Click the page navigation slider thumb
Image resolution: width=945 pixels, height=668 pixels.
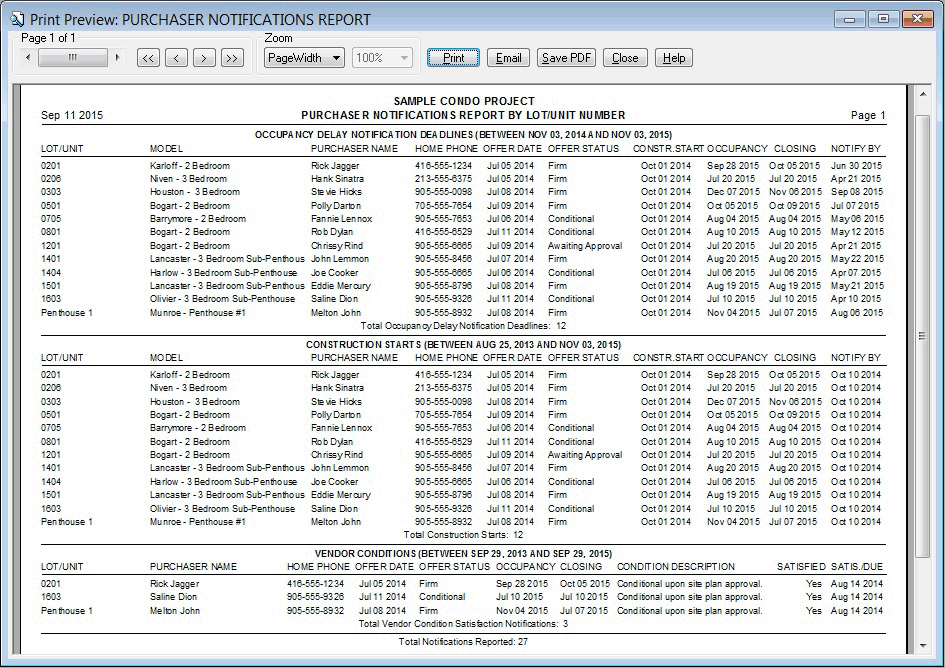(x=73, y=58)
